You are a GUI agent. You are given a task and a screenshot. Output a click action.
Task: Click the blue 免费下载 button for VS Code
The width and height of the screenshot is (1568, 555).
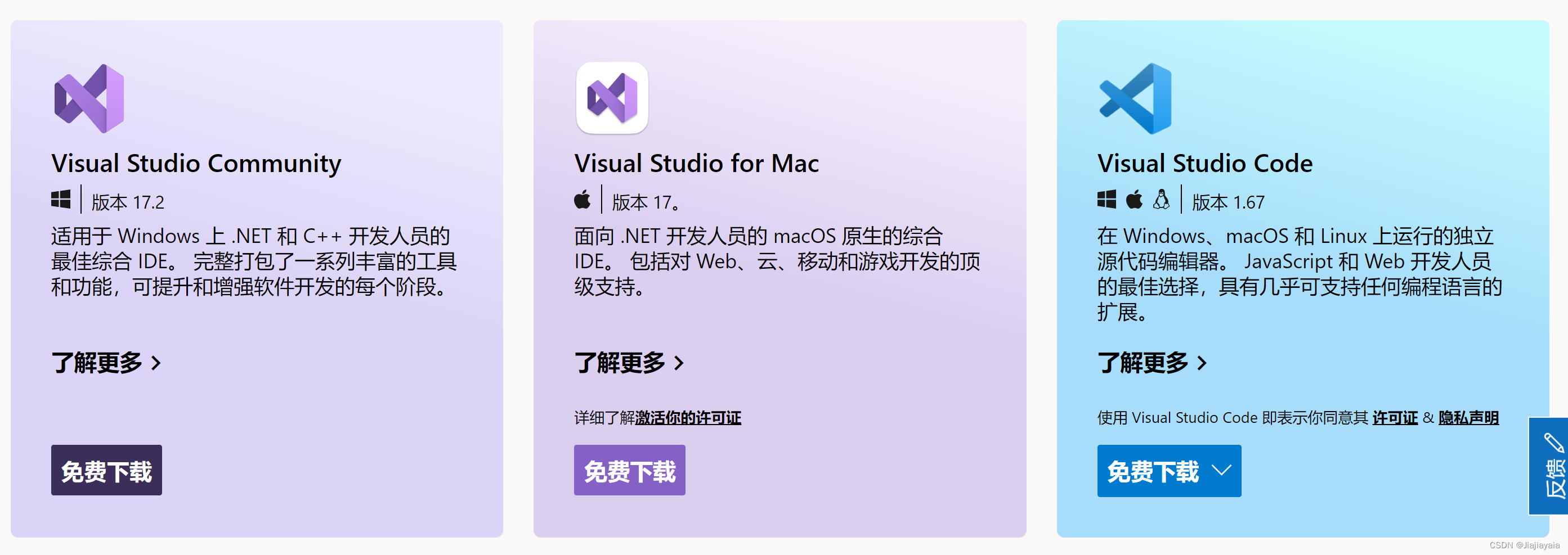click(x=1169, y=471)
